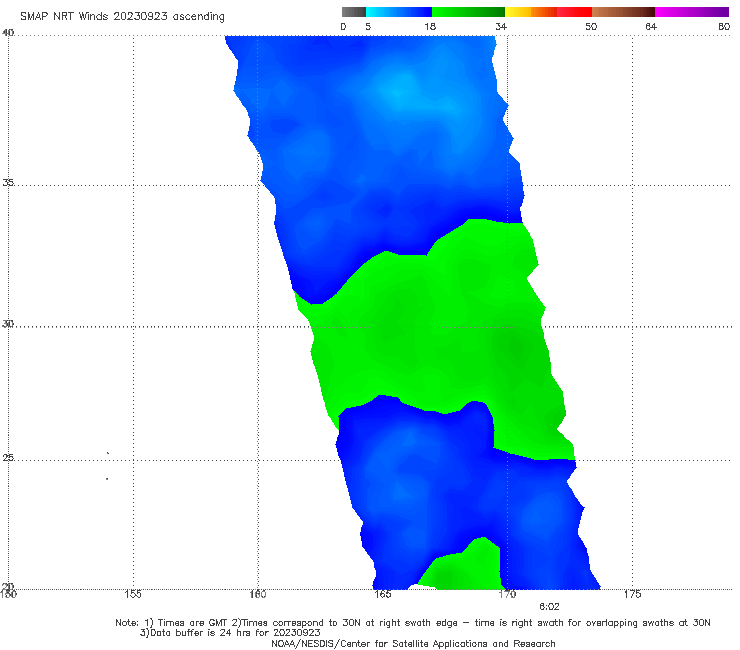The height and width of the screenshot is (650, 740).
Task: Click the color bar label '5'
Action: tap(368, 26)
